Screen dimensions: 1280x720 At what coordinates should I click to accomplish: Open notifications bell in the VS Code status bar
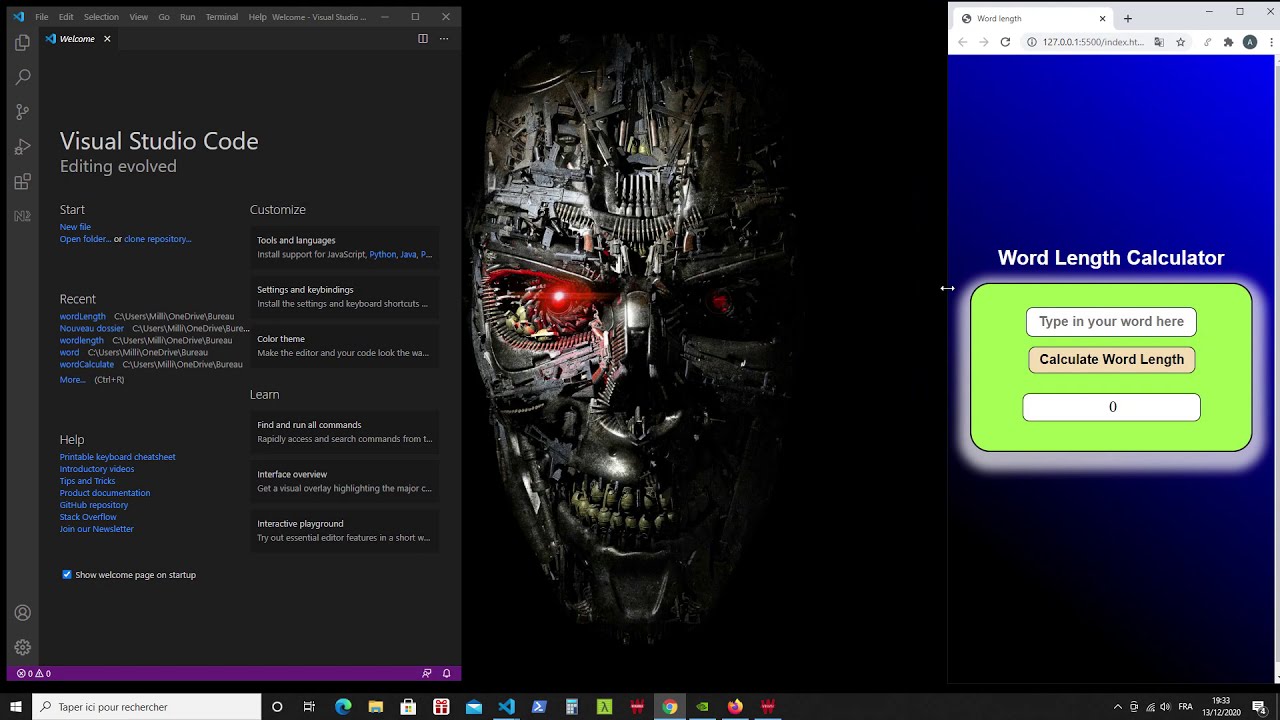point(447,674)
